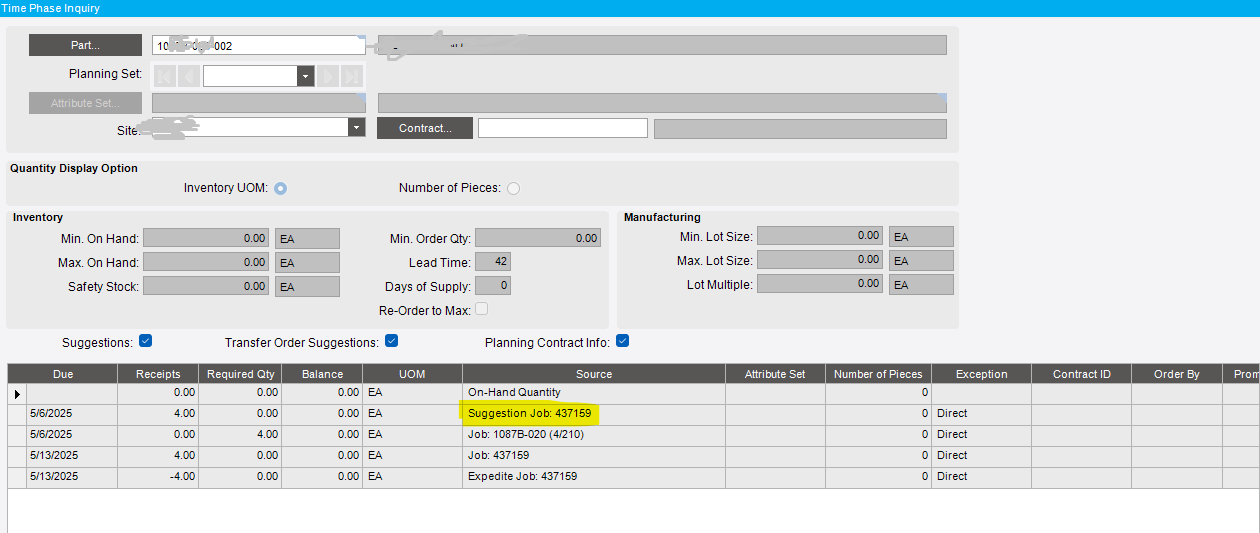Select Inventory UOM radio option
Viewport: 1260px width, 533px height.
pyautogui.click(x=281, y=188)
